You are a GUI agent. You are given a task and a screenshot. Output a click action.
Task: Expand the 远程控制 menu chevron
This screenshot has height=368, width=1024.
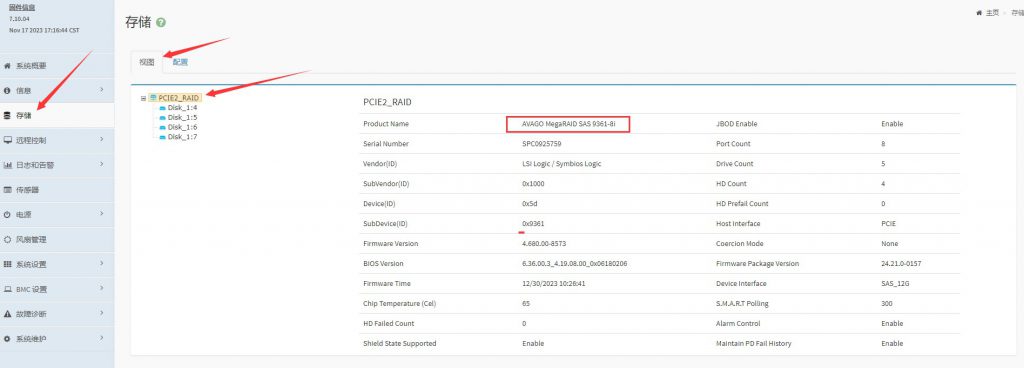(x=101, y=139)
